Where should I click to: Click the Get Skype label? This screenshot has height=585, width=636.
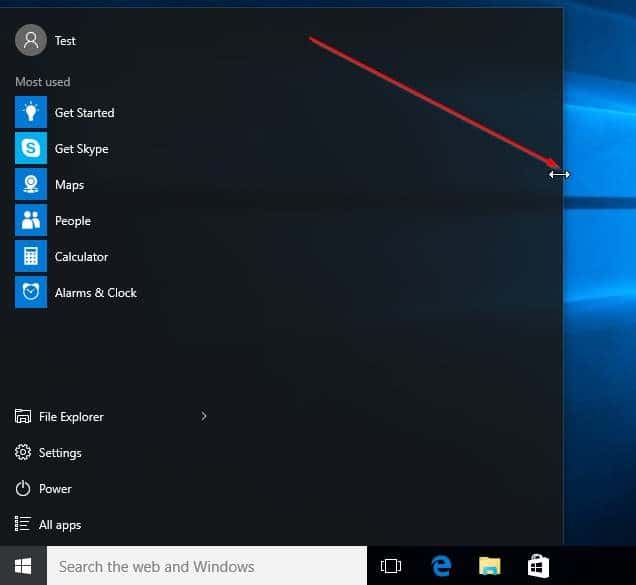(x=82, y=149)
